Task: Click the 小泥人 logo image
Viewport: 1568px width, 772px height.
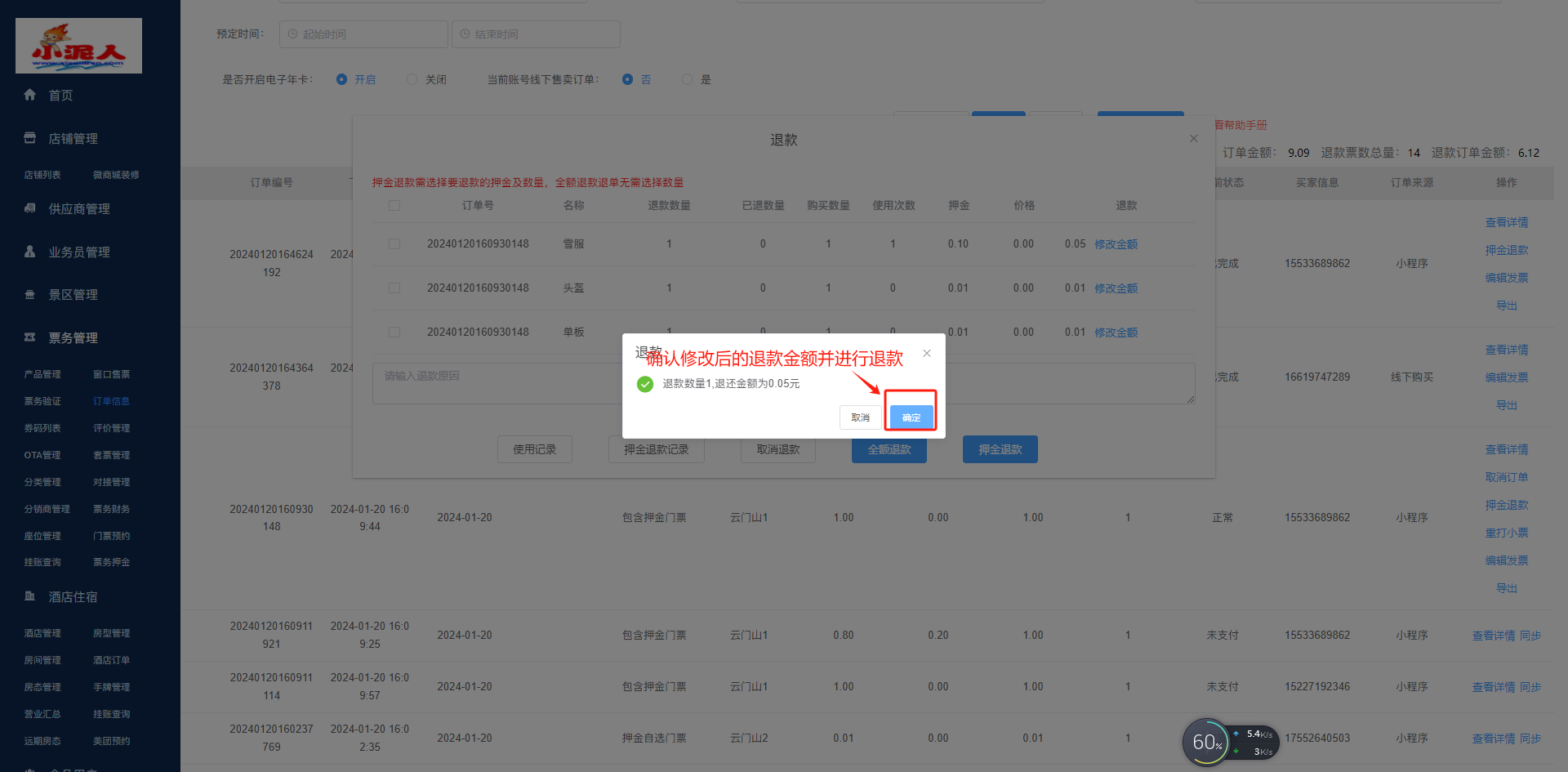Action: coord(78,46)
